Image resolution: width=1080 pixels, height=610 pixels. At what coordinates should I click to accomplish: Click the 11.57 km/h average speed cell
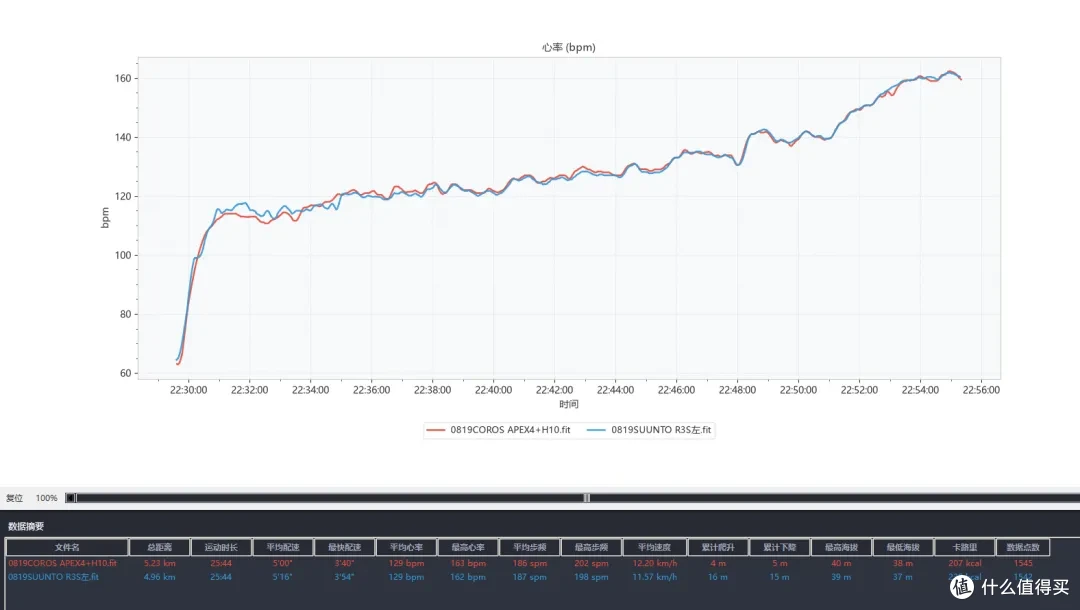pos(654,577)
